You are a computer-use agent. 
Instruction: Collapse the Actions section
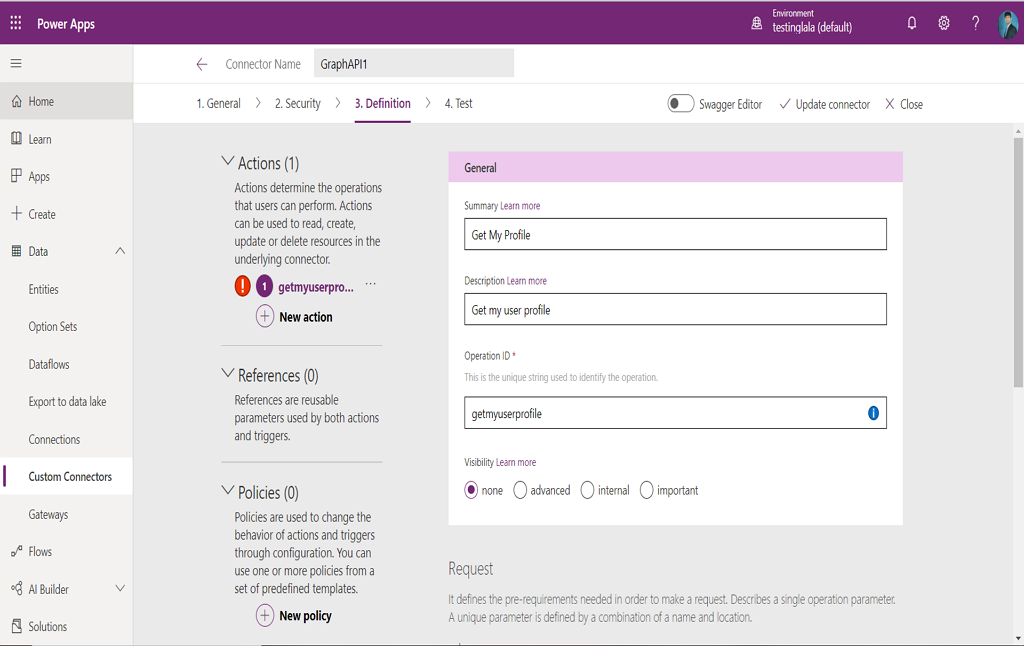[227, 162]
